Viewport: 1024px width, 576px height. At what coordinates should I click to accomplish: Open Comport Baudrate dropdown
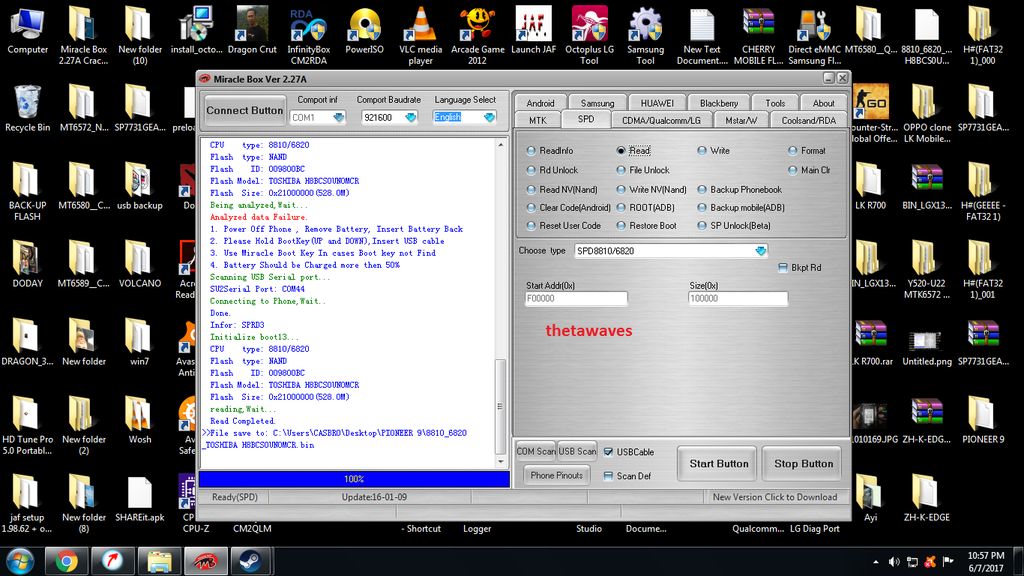pyautogui.click(x=410, y=118)
